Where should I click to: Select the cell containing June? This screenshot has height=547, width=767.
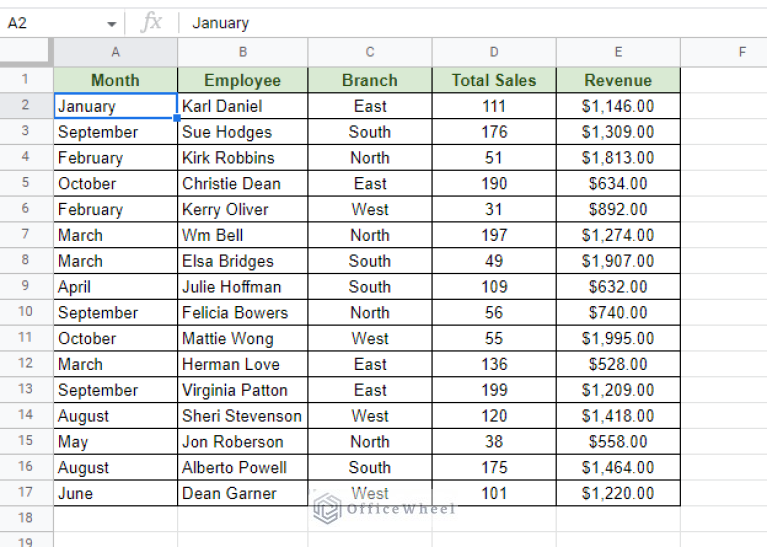pyautogui.click(x=115, y=493)
